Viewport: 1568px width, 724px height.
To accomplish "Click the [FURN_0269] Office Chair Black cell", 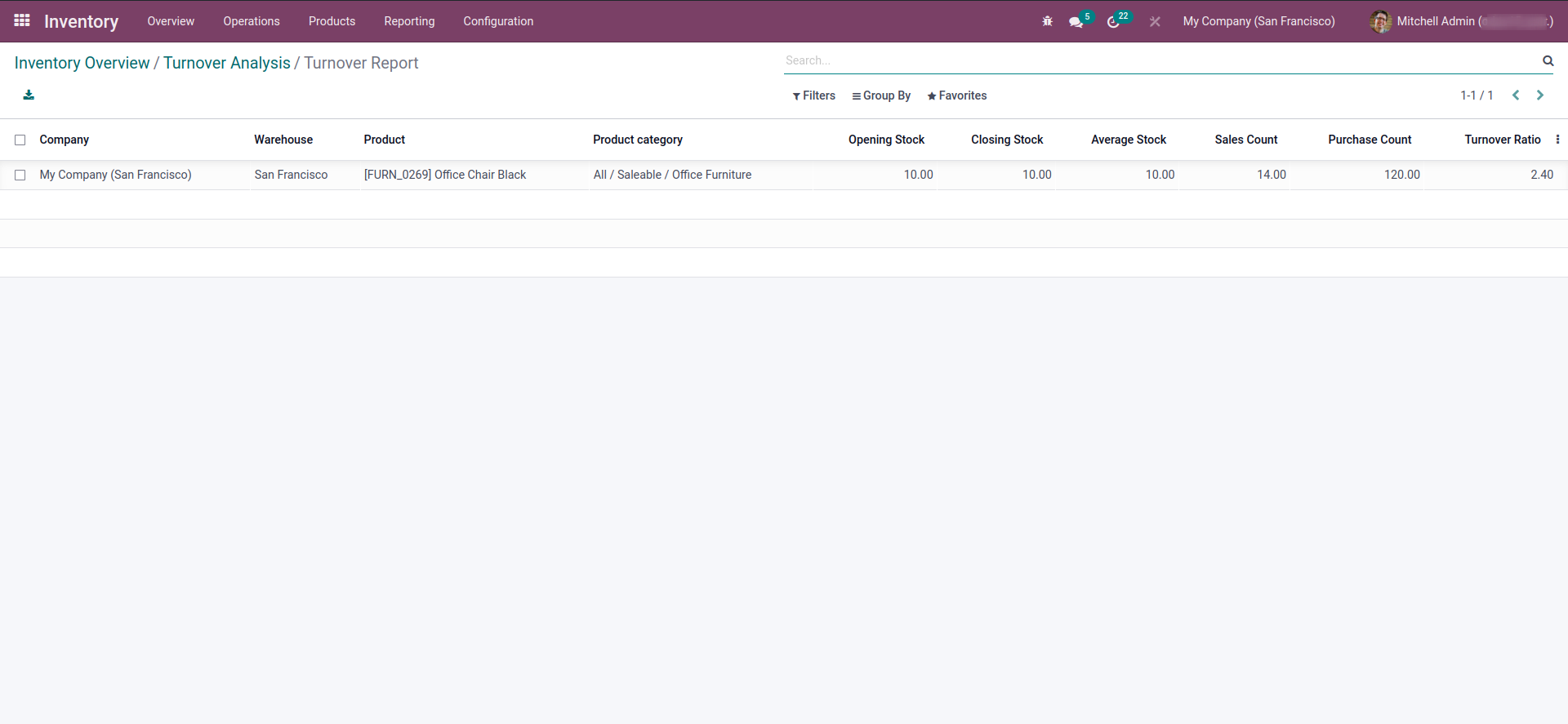I will tap(445, 175).
